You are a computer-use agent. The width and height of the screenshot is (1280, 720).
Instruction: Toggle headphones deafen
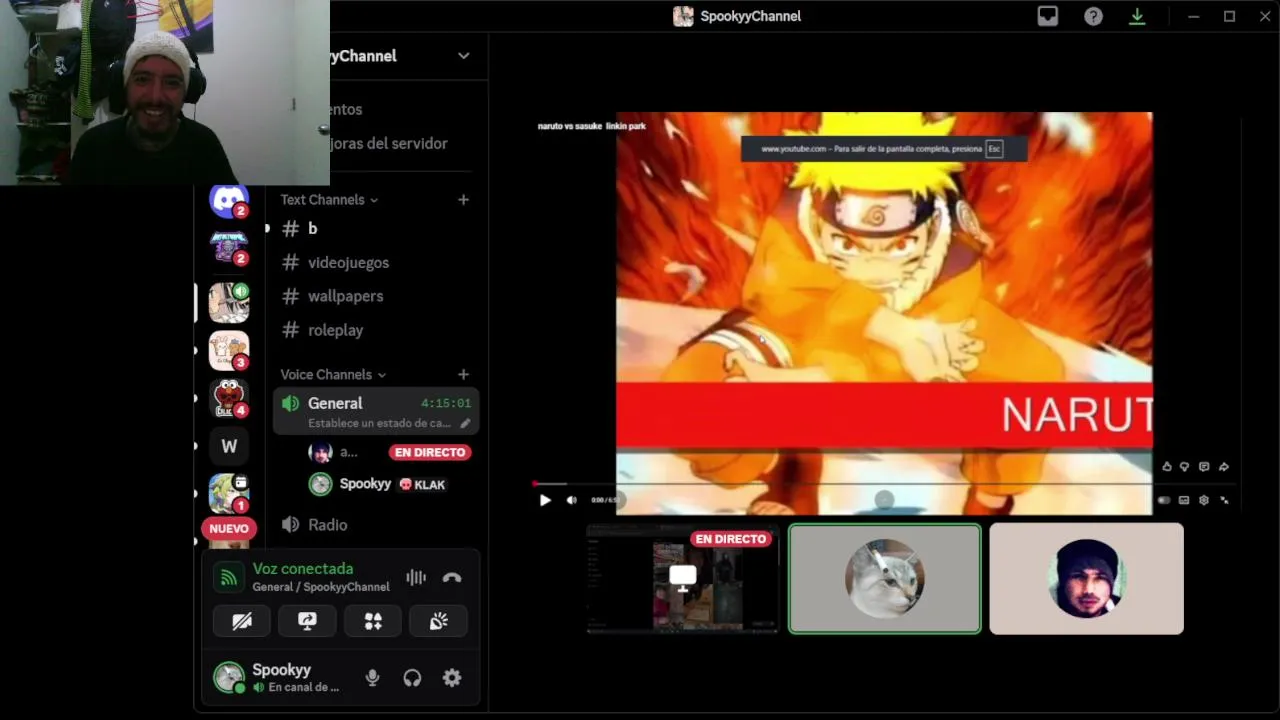click(x=412, y=678)
